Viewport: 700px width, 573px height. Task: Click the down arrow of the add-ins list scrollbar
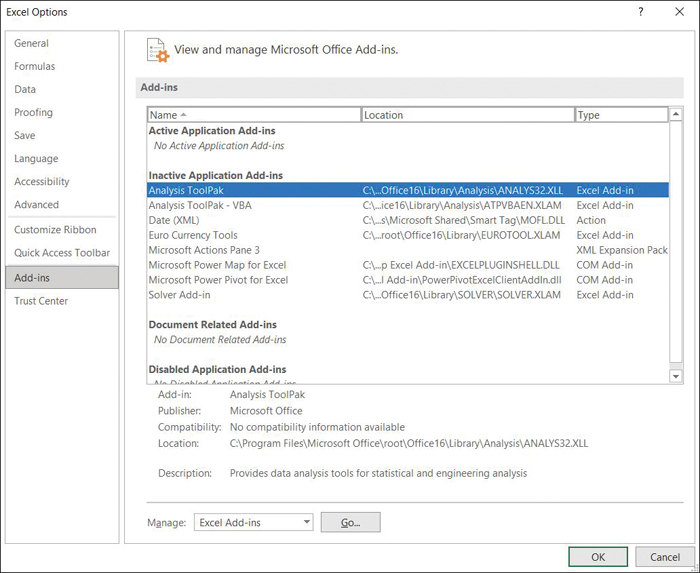pos(676,377)
